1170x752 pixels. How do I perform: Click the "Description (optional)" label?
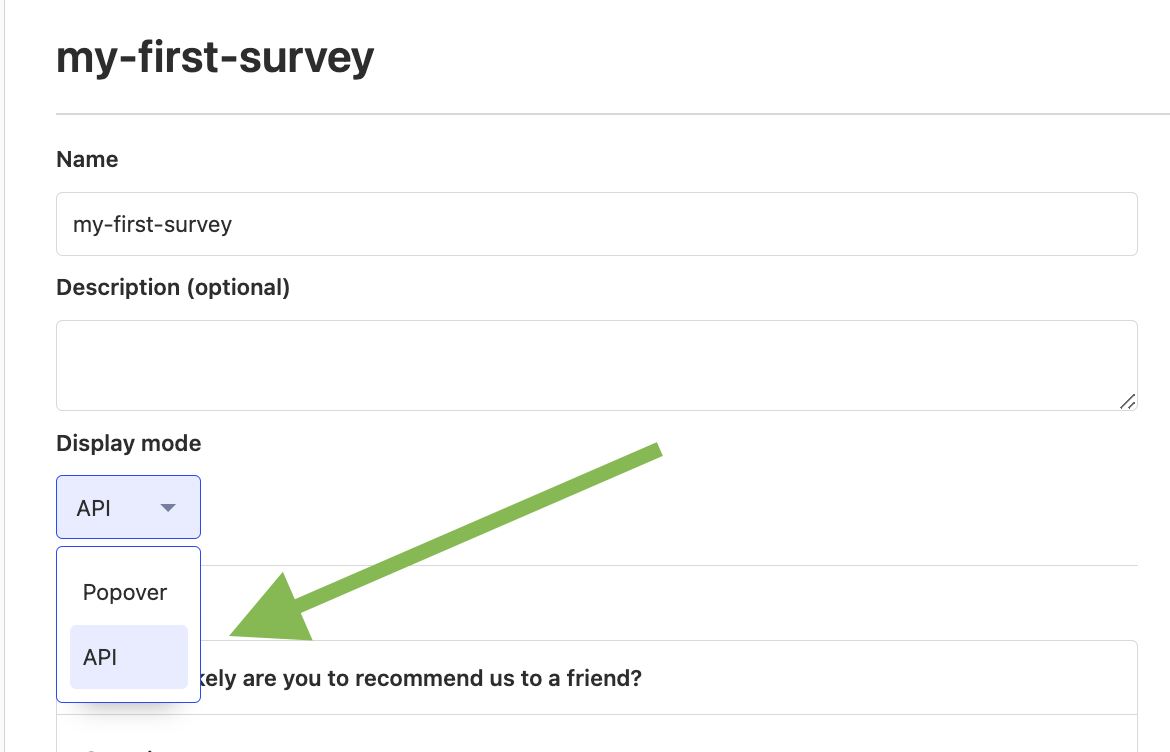pos(171,287)
